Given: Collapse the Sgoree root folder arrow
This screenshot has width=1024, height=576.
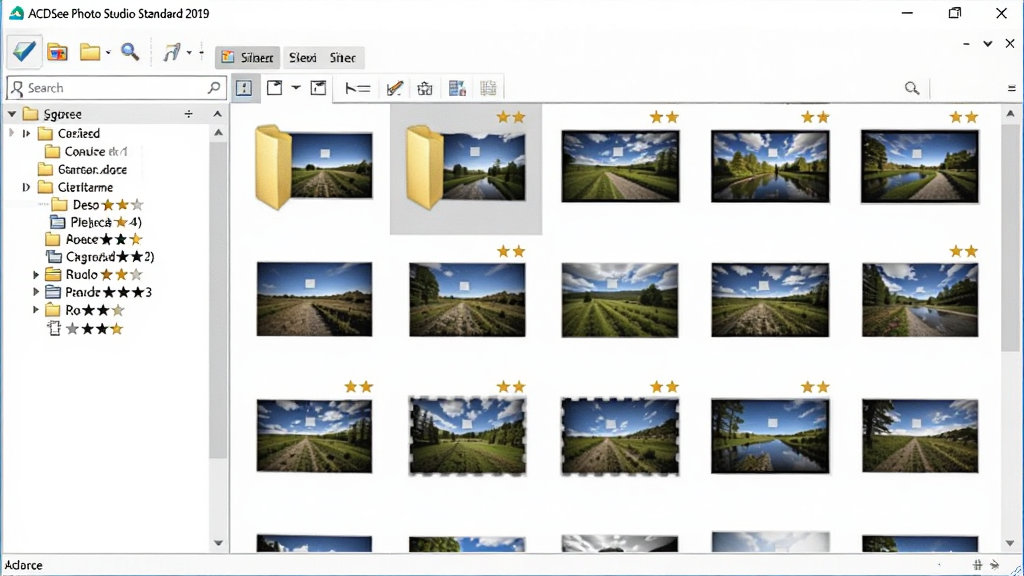Looking at the screenshot, I should tap(12, 114).
